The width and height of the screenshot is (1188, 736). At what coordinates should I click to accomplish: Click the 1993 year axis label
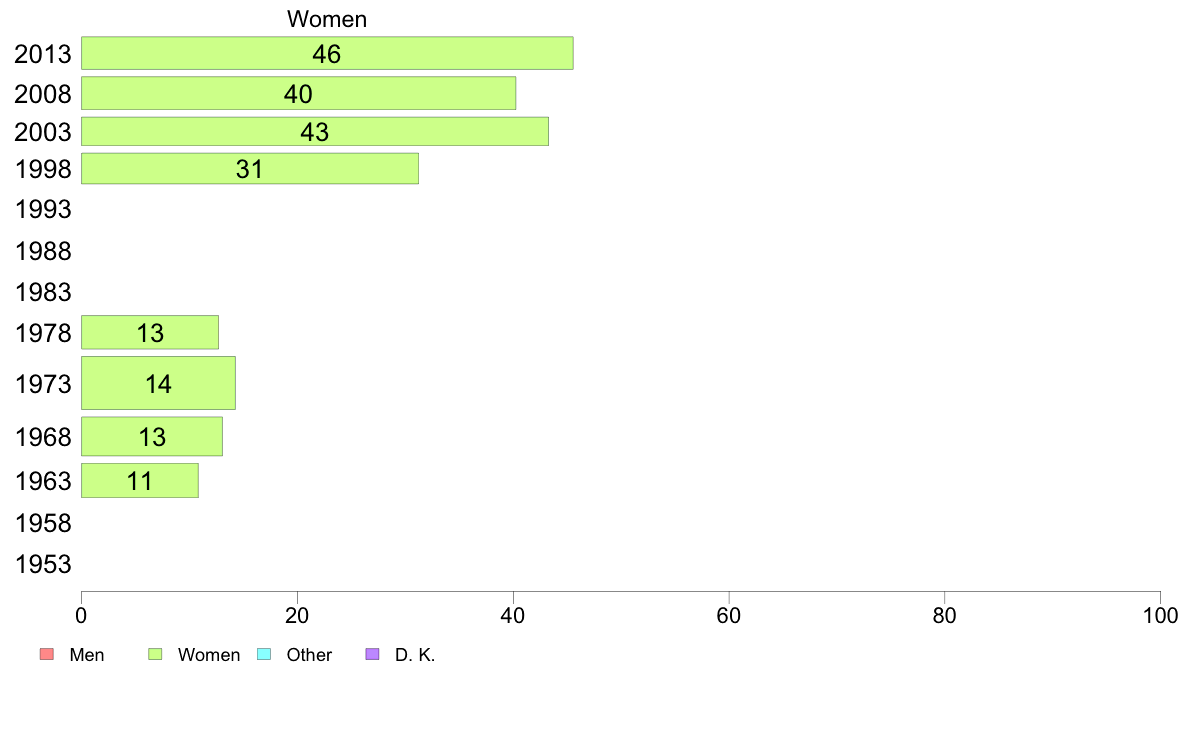[43, 210]
